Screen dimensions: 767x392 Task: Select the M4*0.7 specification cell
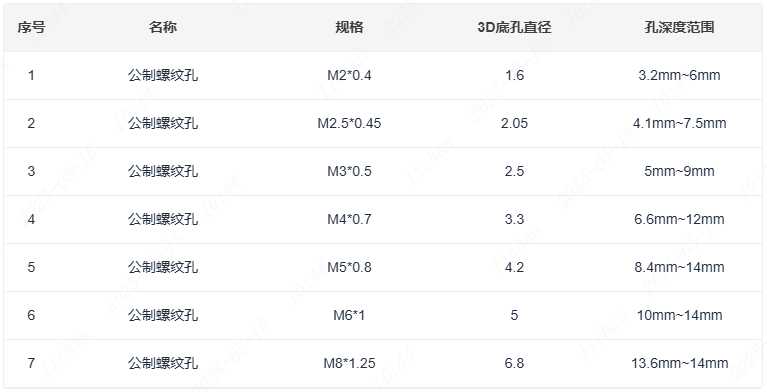349,219
